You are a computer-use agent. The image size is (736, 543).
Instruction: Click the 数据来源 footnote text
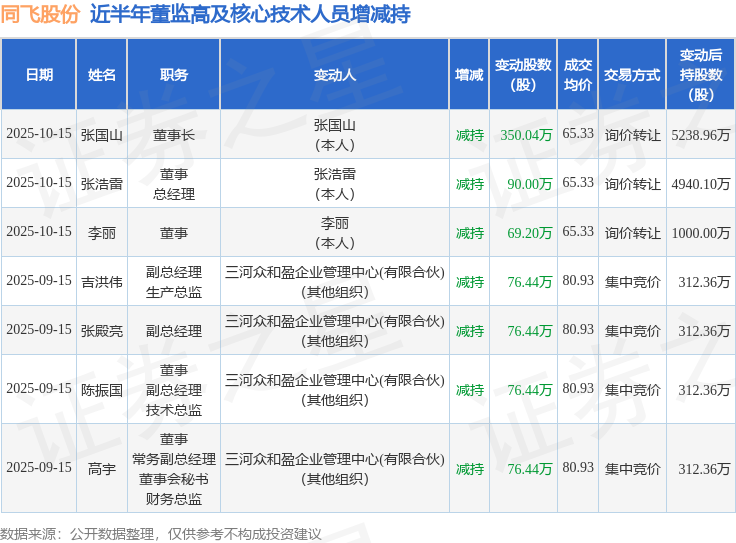point(161,534)
